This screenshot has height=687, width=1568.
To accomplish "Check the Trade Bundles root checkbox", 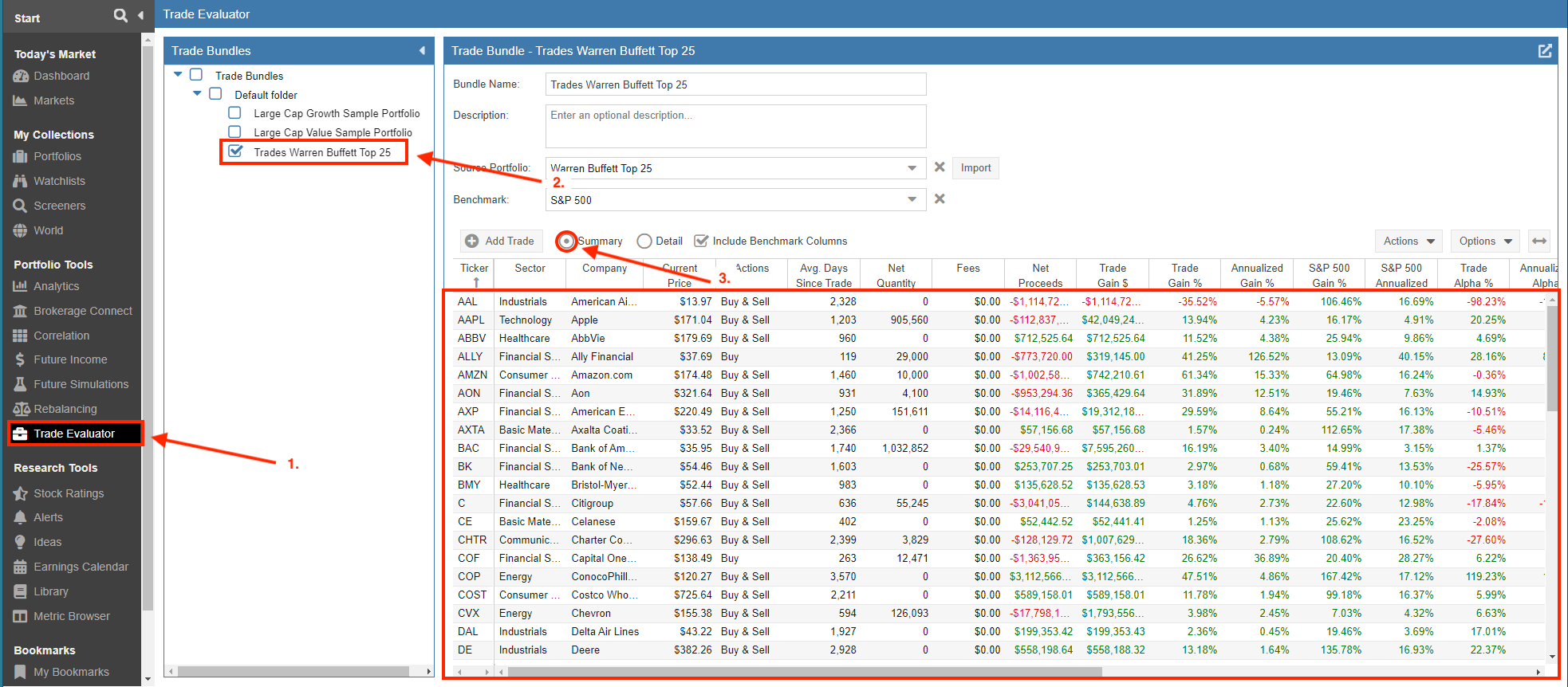I will tap(196, 75).
